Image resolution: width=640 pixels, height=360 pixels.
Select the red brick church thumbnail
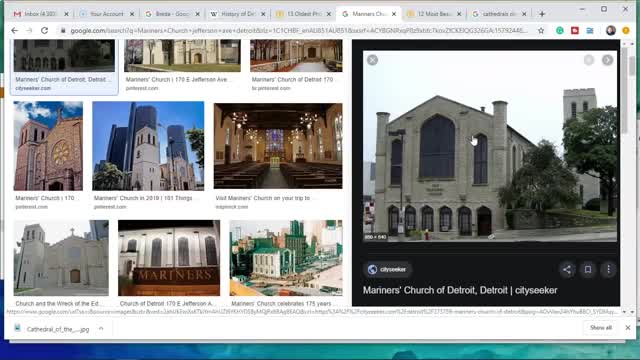[48, 146]
